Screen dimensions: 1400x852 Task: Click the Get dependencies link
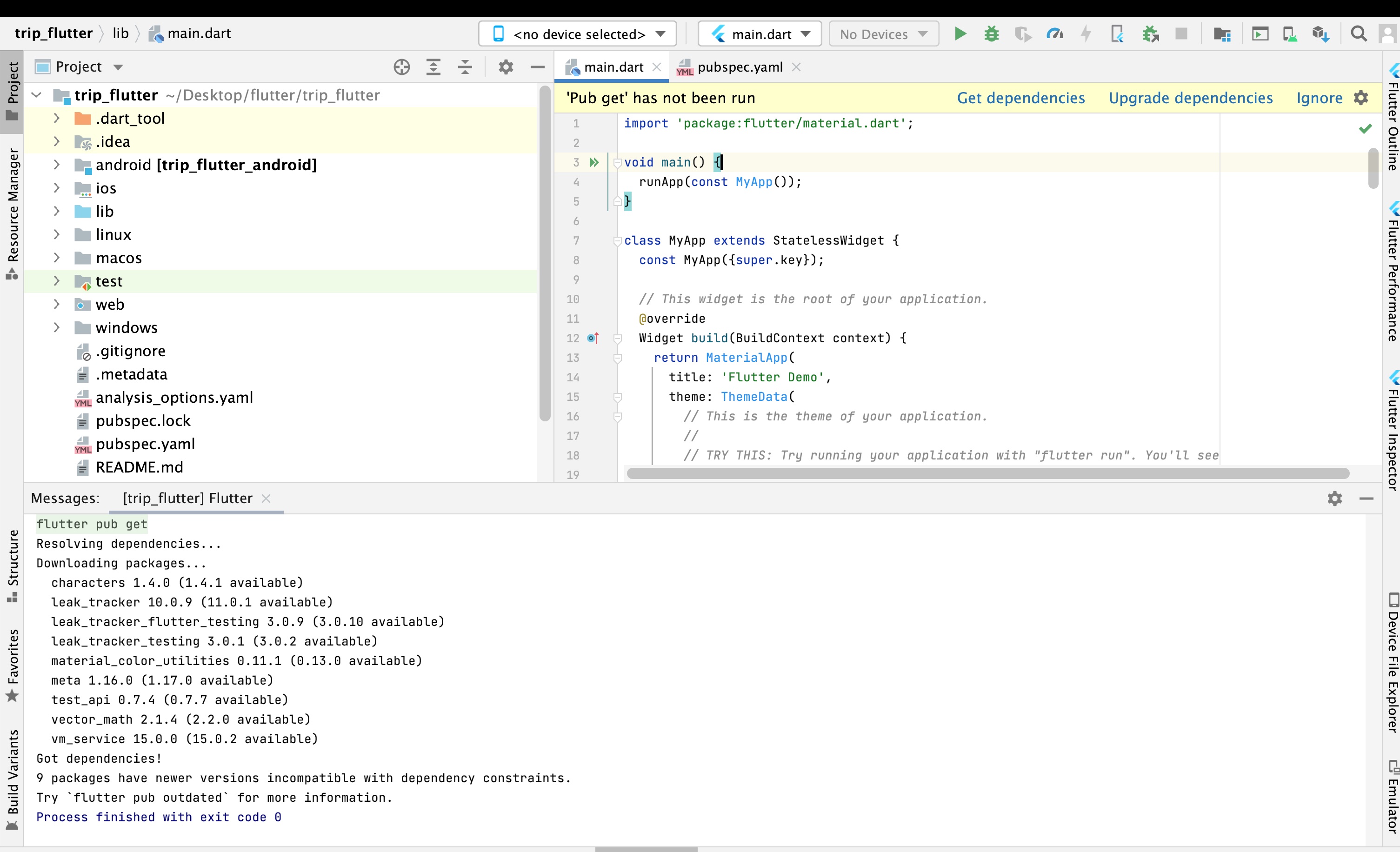(1021, 98)
